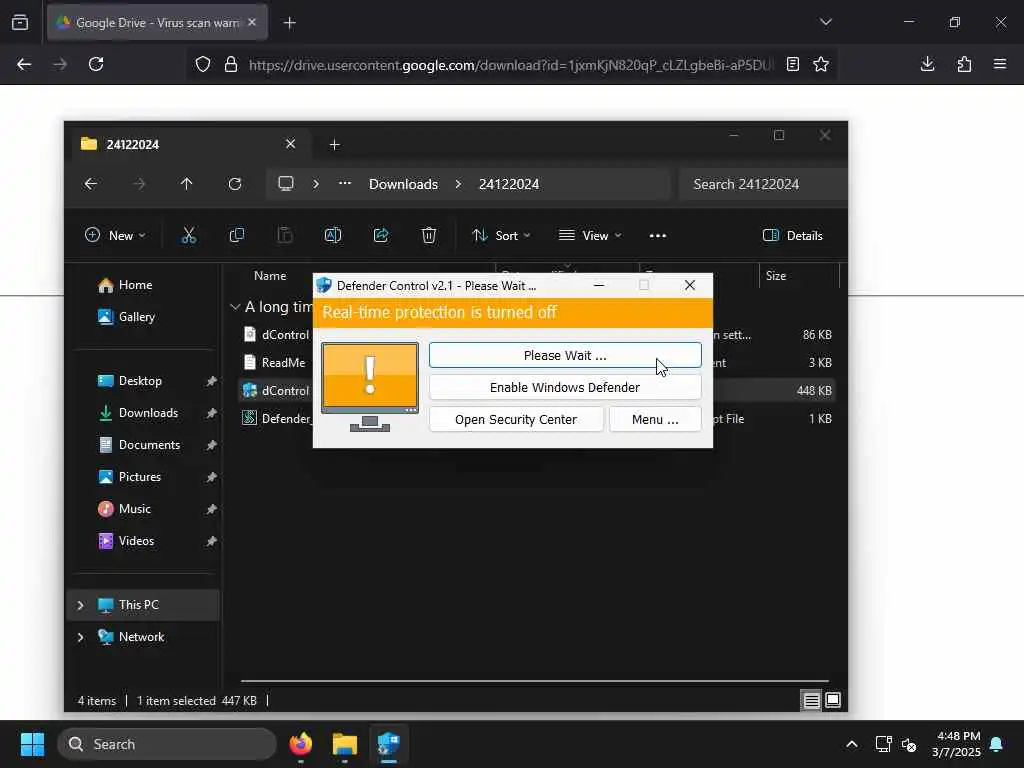The height and width of the screenshot is (768, 1024).
Task: Close the 24122024 Explorer tab
Action: (x=291, y=144)
